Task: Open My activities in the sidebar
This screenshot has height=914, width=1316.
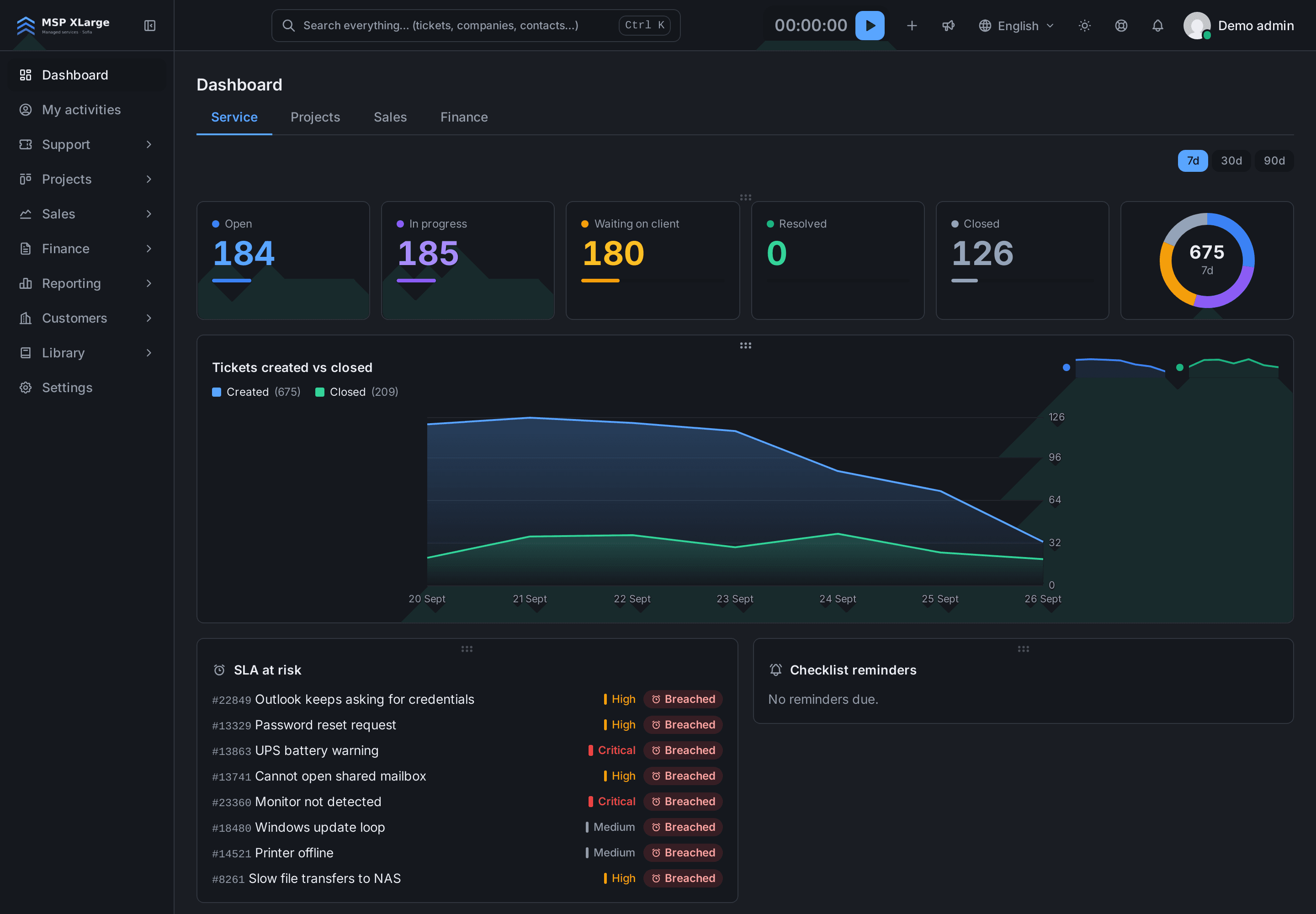Action: (x=86, y=109)
